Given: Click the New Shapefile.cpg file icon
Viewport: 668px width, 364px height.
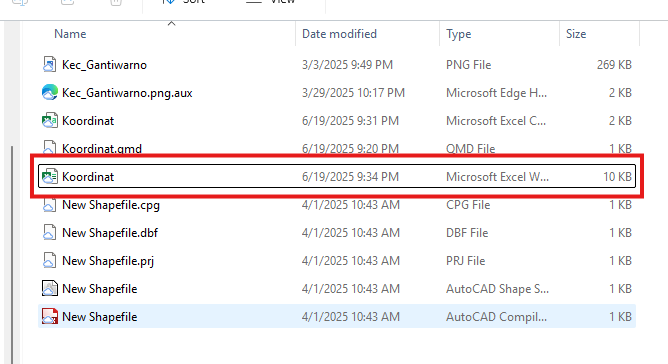Looking at the screenshot, I should pos(49,205).
